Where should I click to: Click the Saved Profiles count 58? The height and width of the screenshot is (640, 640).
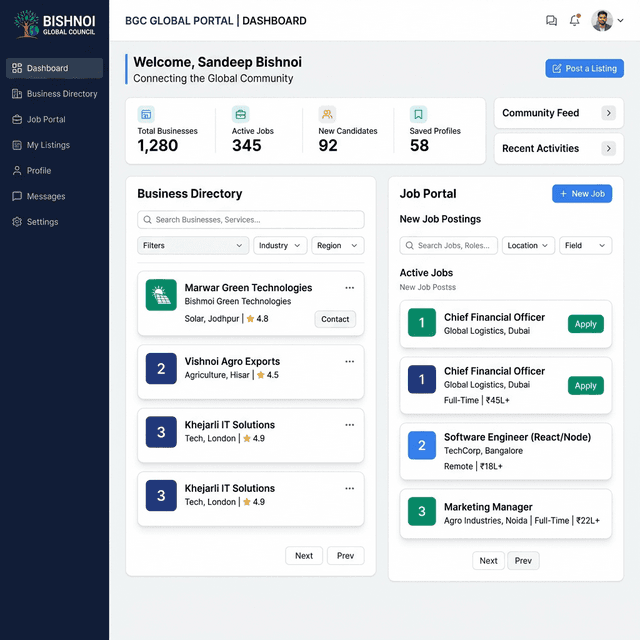(x=419, y=145)
